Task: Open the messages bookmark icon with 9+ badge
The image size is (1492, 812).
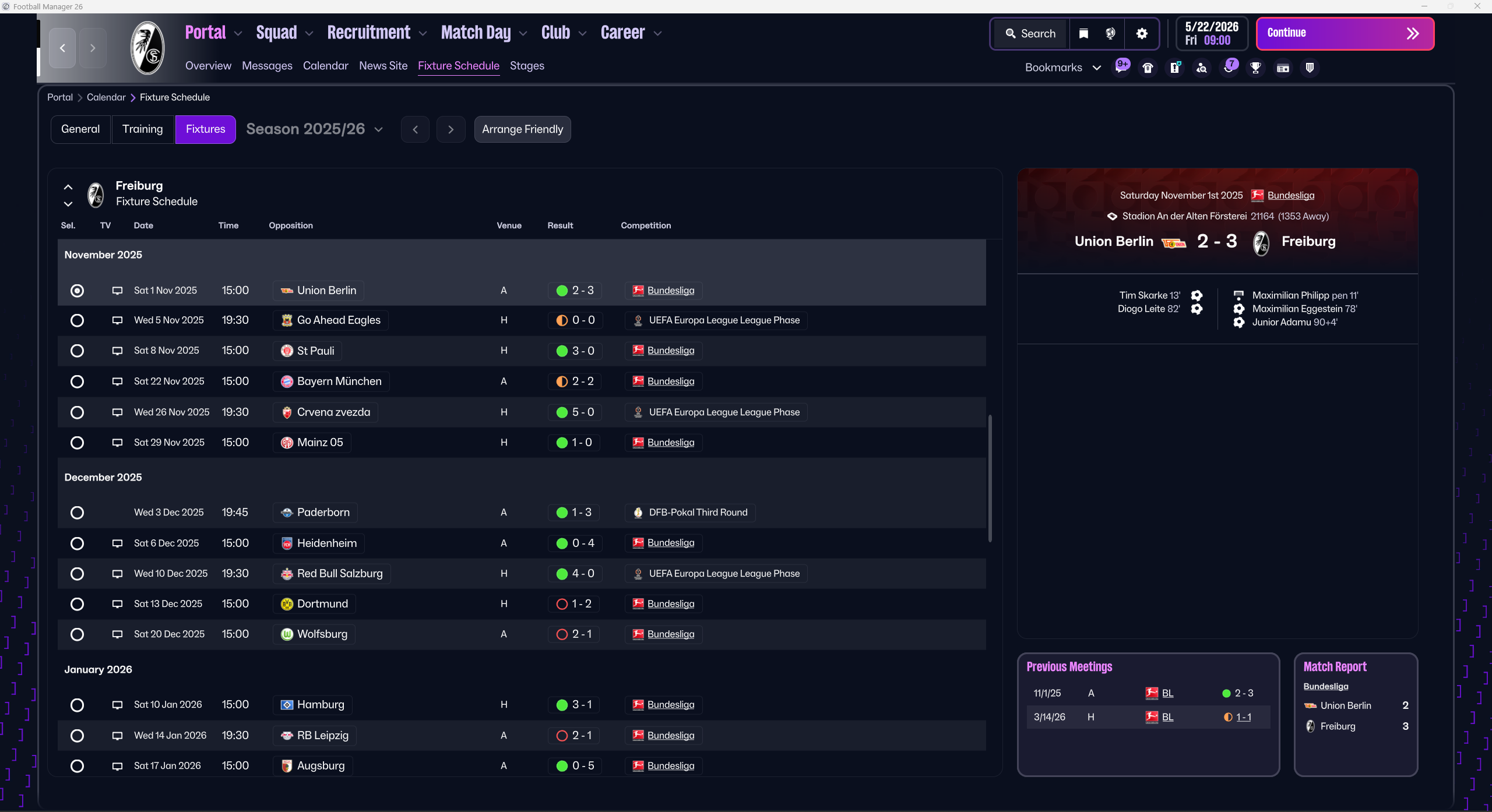Action: click(1121, 68)
